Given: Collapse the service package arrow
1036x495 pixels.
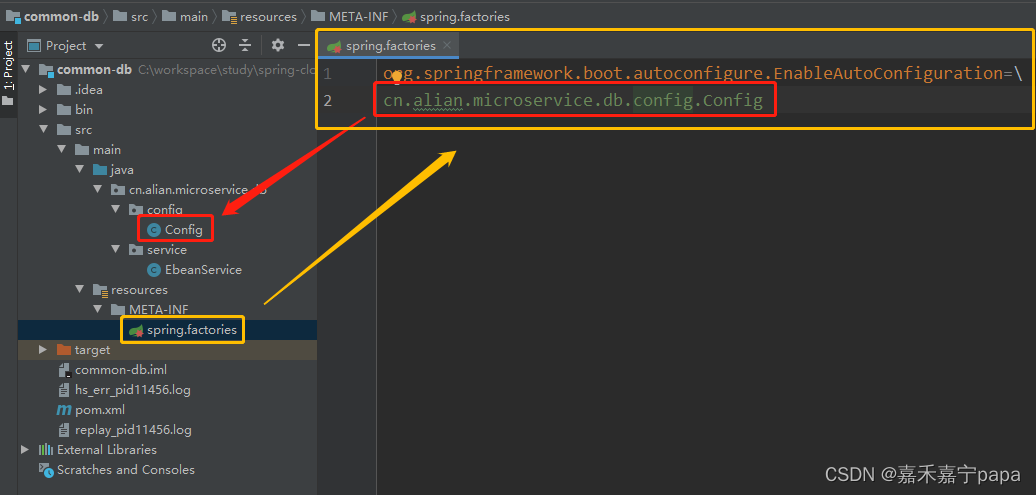Looking at the screenshot, I should (116, 250).
